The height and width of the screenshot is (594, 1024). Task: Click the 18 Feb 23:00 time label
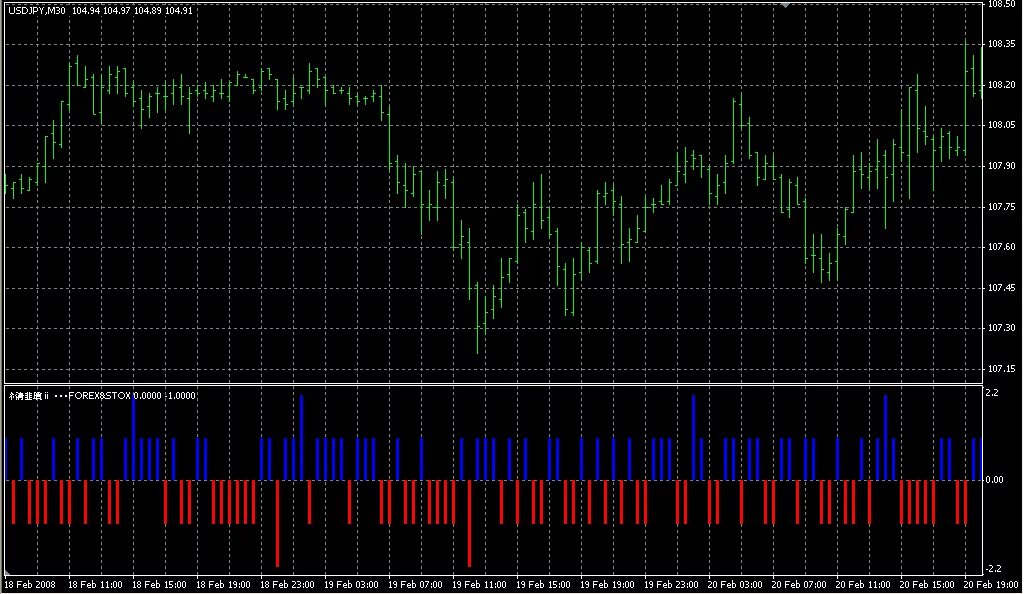287,585
